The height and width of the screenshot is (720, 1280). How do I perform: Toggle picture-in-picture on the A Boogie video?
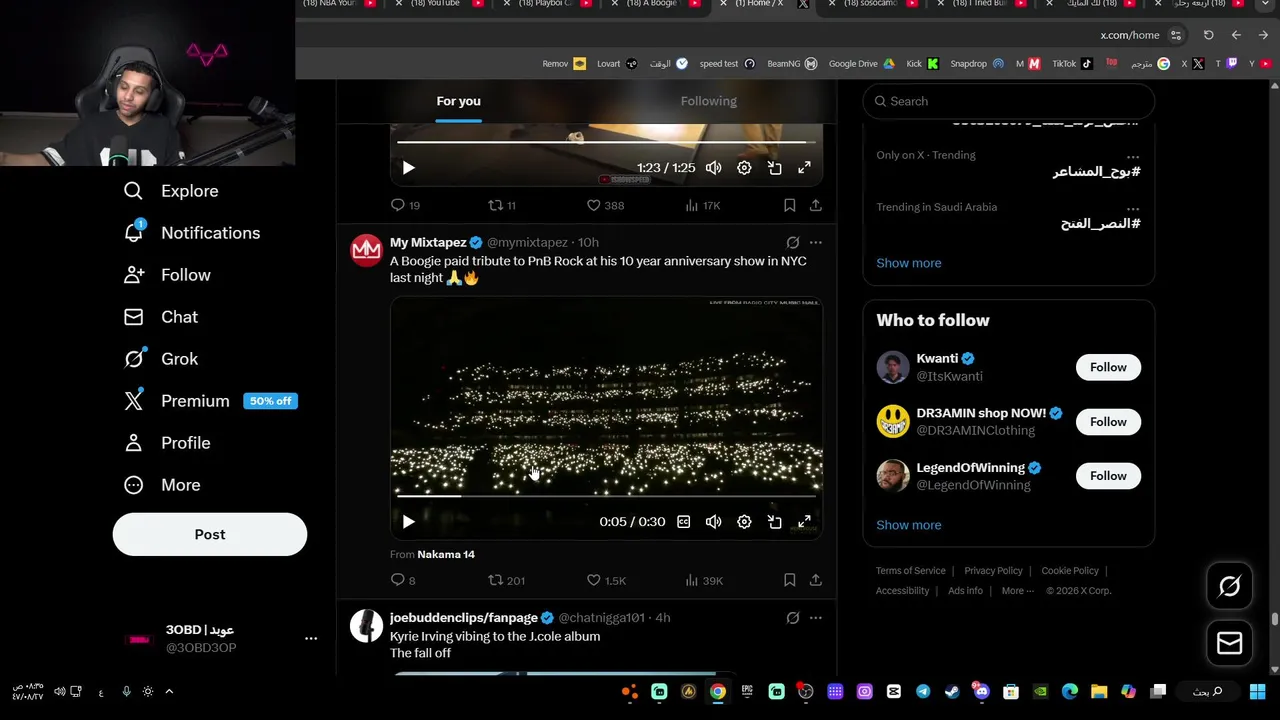pos(774,522)
